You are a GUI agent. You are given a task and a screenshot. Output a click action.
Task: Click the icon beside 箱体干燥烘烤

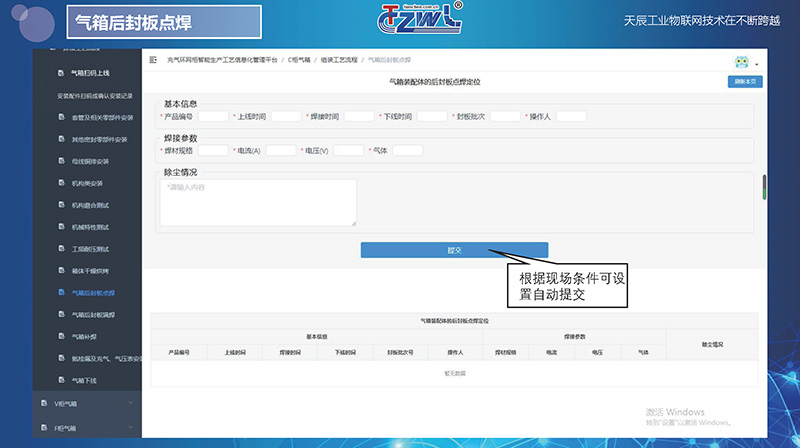61,271
